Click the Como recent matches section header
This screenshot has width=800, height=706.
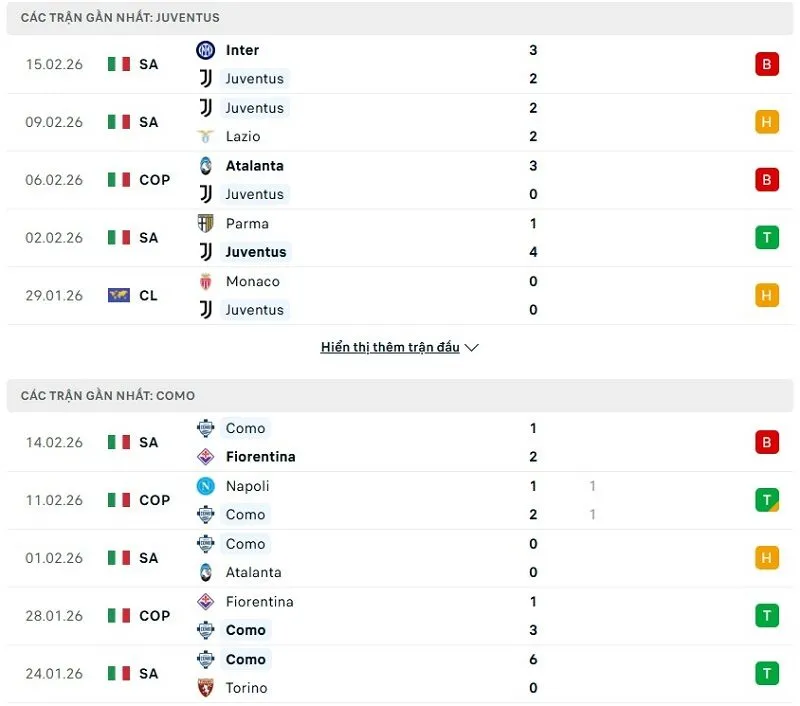(x=108, y=396)
